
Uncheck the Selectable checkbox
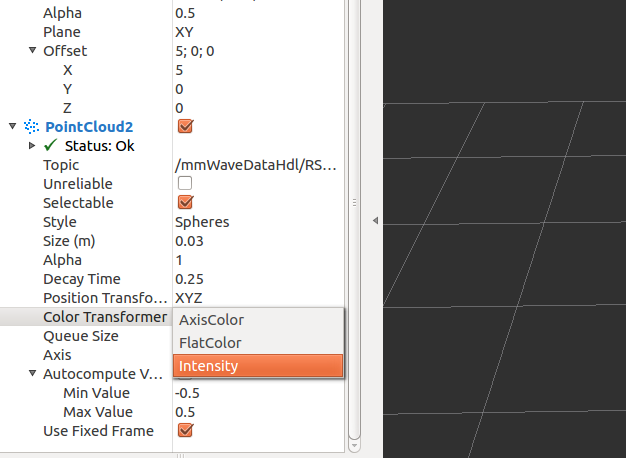[x=184, y=203]
